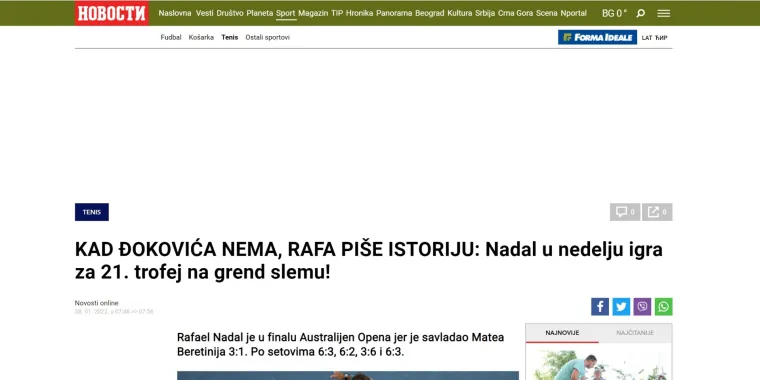Share article via WhatsApp
This screenshot has width=760, height=380.
(x=664, y=307)
